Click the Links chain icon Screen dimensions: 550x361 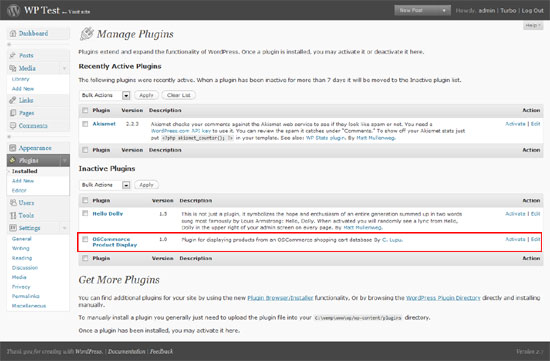pyautogui.click(x=13, y=100)
